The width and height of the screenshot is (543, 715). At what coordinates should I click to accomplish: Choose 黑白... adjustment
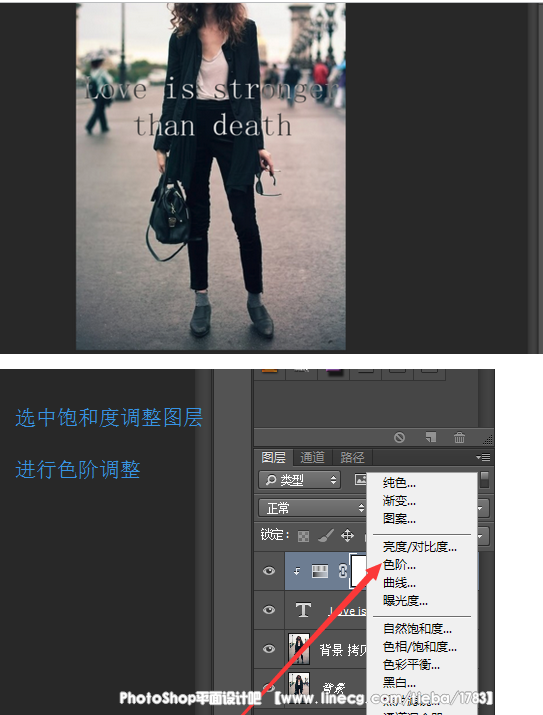click(x=399, y=682)
